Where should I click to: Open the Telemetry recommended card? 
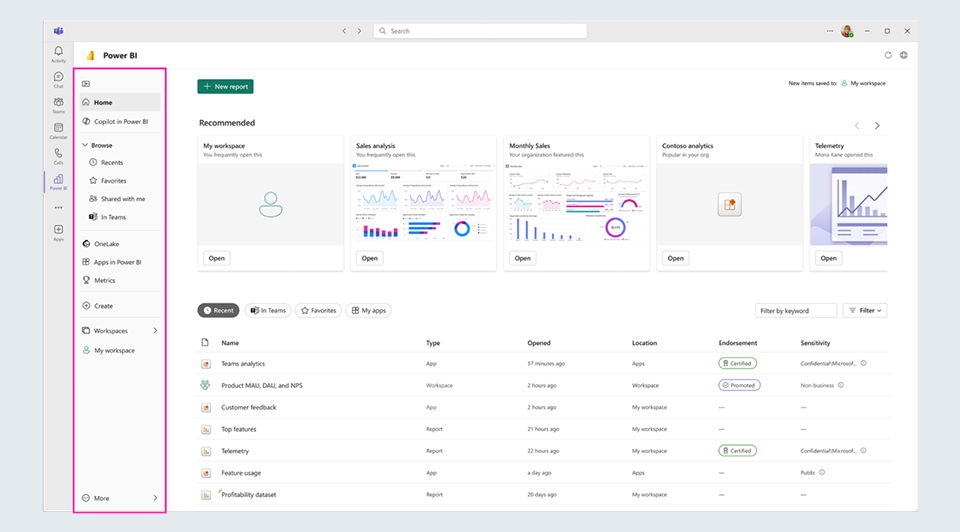[828, 258]
